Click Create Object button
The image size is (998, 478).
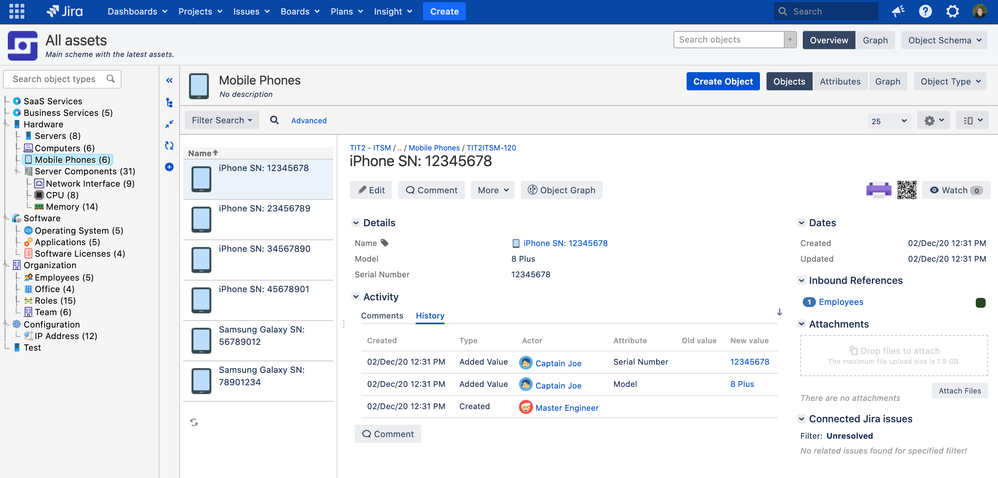(x=724, y=81)
